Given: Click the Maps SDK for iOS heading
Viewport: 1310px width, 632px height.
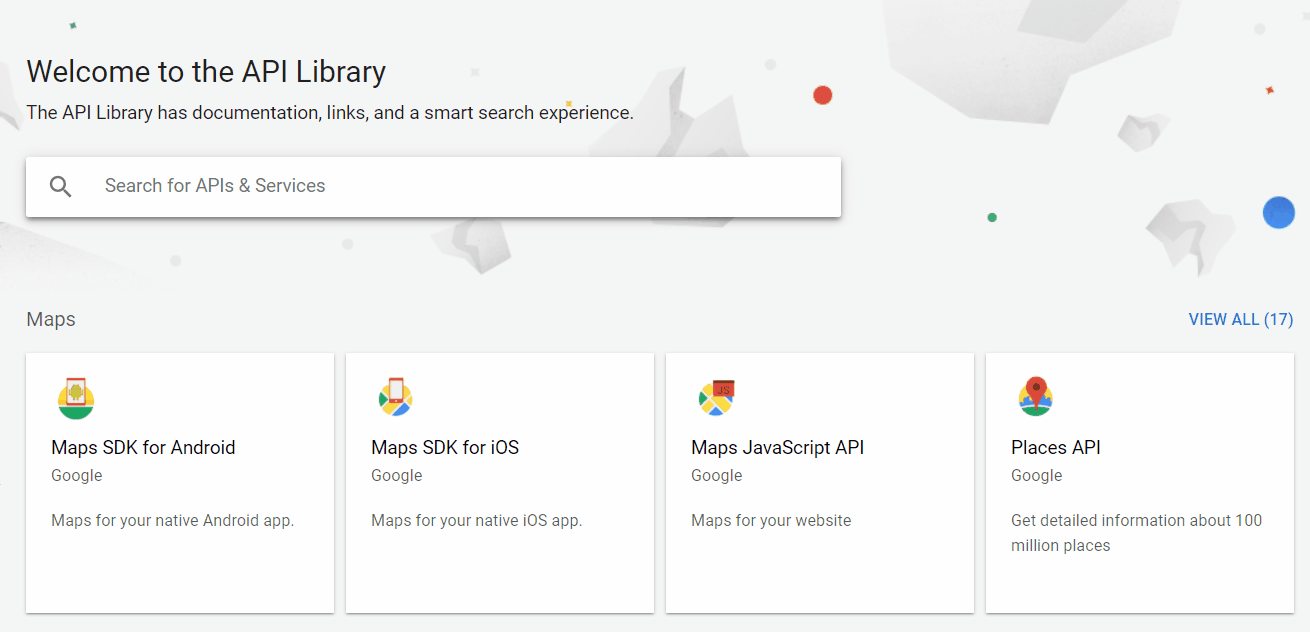Looking at the screenshot, I should pyautogui.click(x=445, y=447).
